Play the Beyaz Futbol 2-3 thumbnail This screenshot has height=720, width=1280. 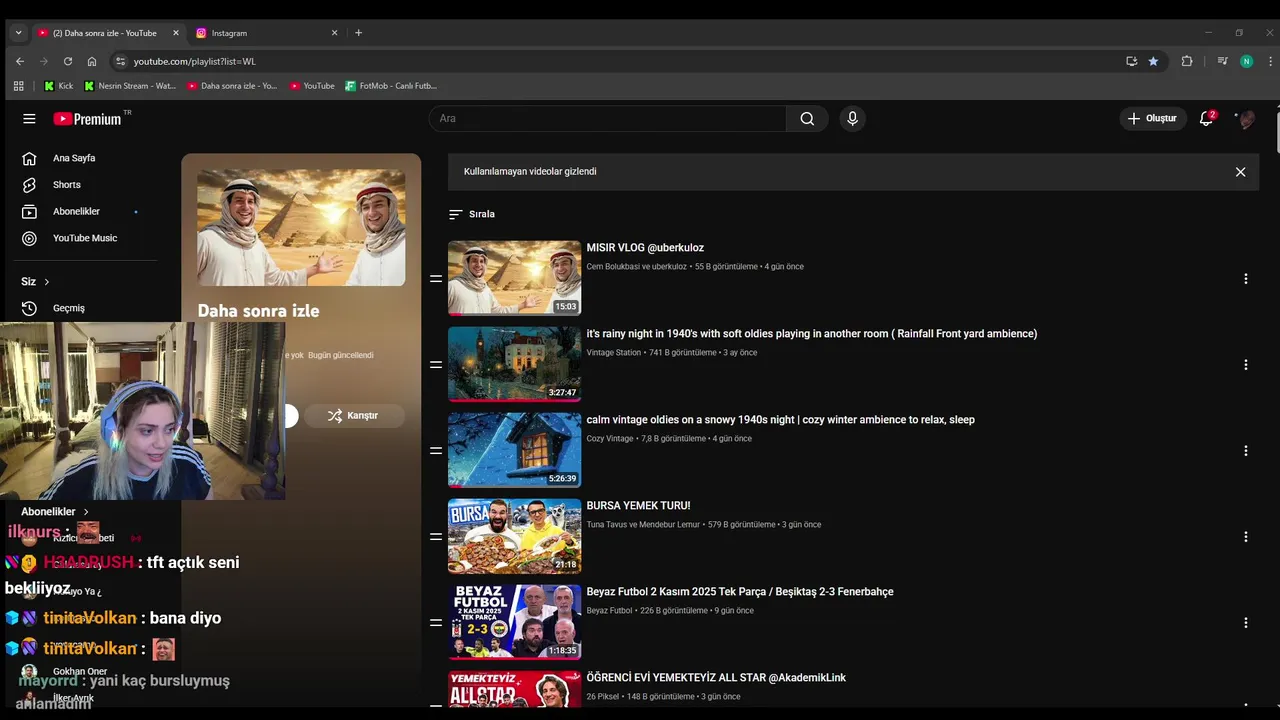tap(514, 622)
